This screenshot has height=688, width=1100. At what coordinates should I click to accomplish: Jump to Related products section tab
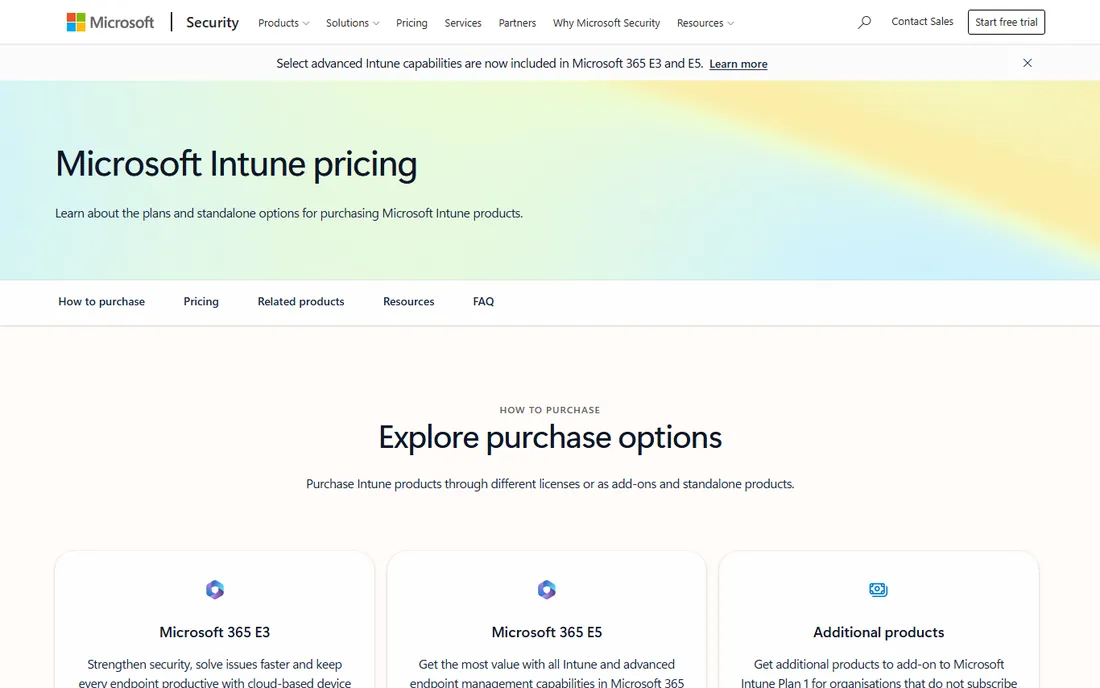pyautogui.click(x=301, y=302)
